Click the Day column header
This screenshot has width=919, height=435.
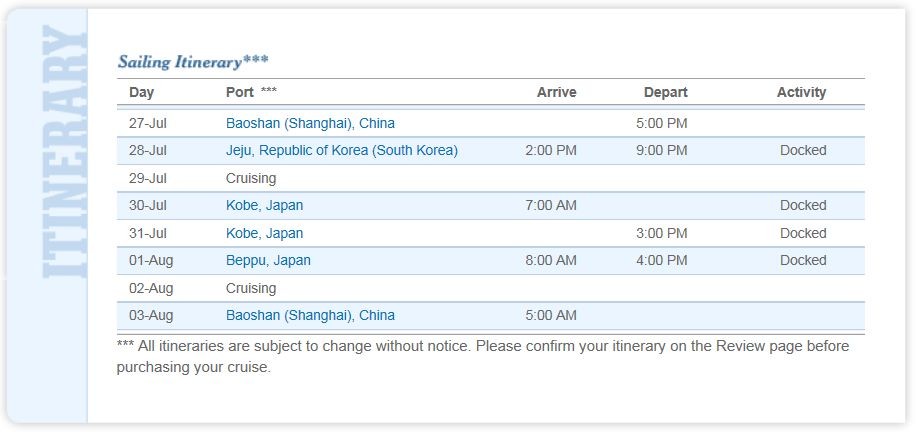point(141,93)
